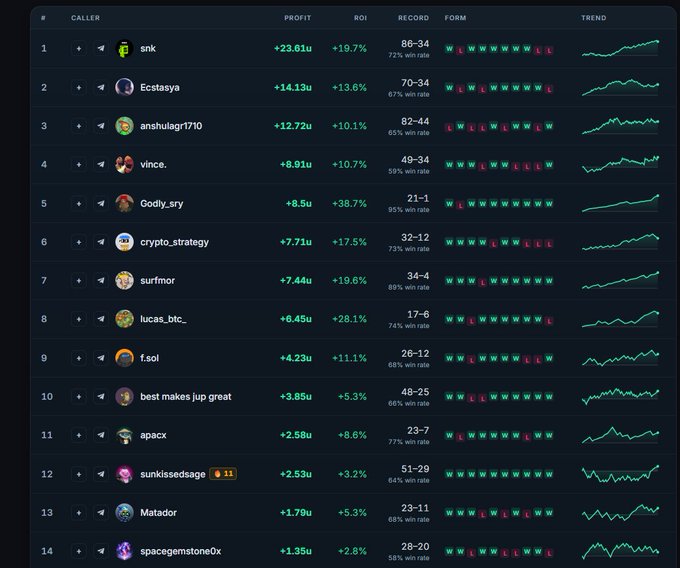
Task: Open the Telegram icon in lucas_btc_'s row
Action: coord(101,319)
